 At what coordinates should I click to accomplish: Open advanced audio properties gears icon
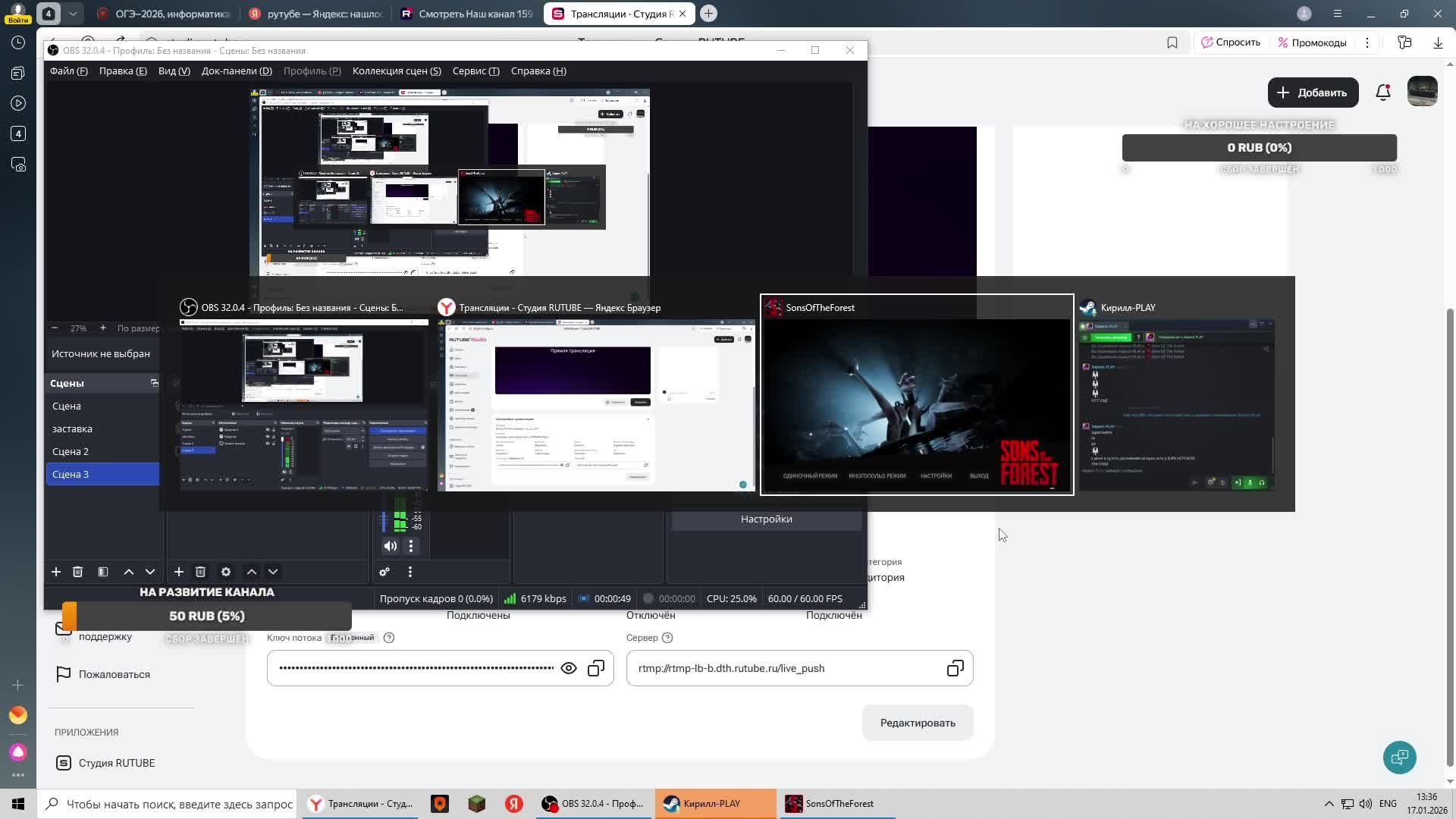[384, 572]
